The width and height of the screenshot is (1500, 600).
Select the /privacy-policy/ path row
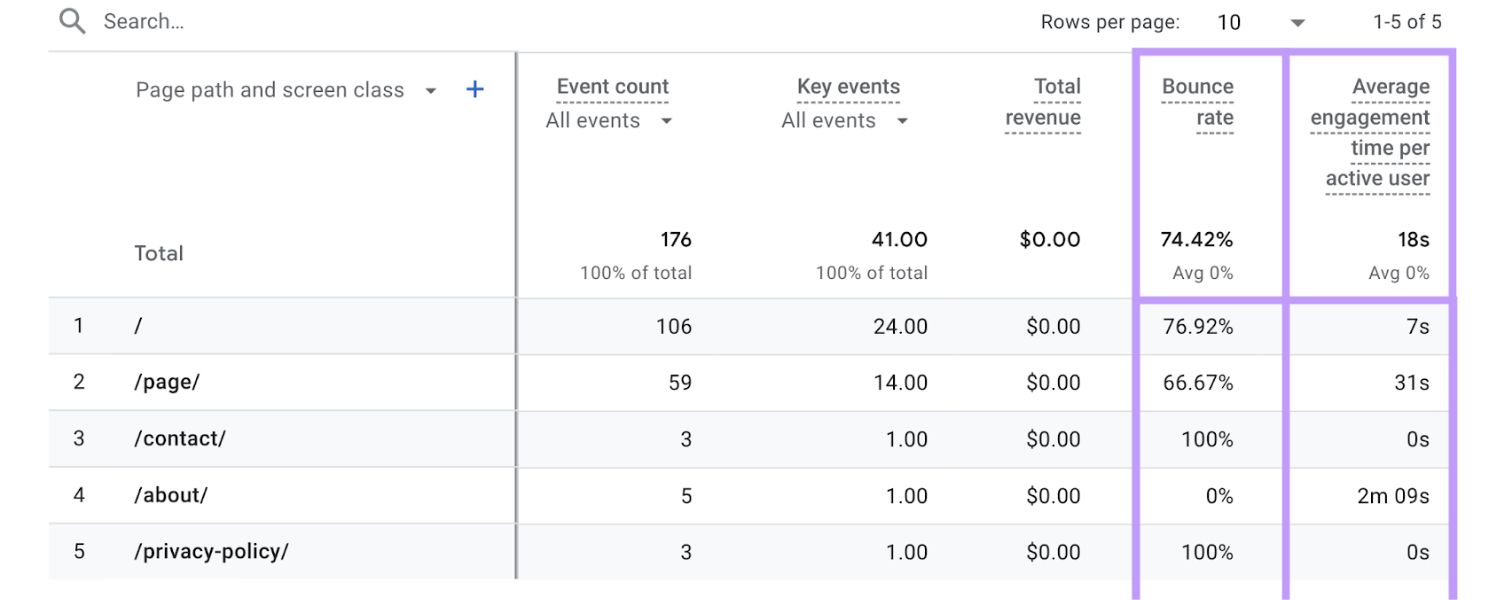click(x=211, y=552)
